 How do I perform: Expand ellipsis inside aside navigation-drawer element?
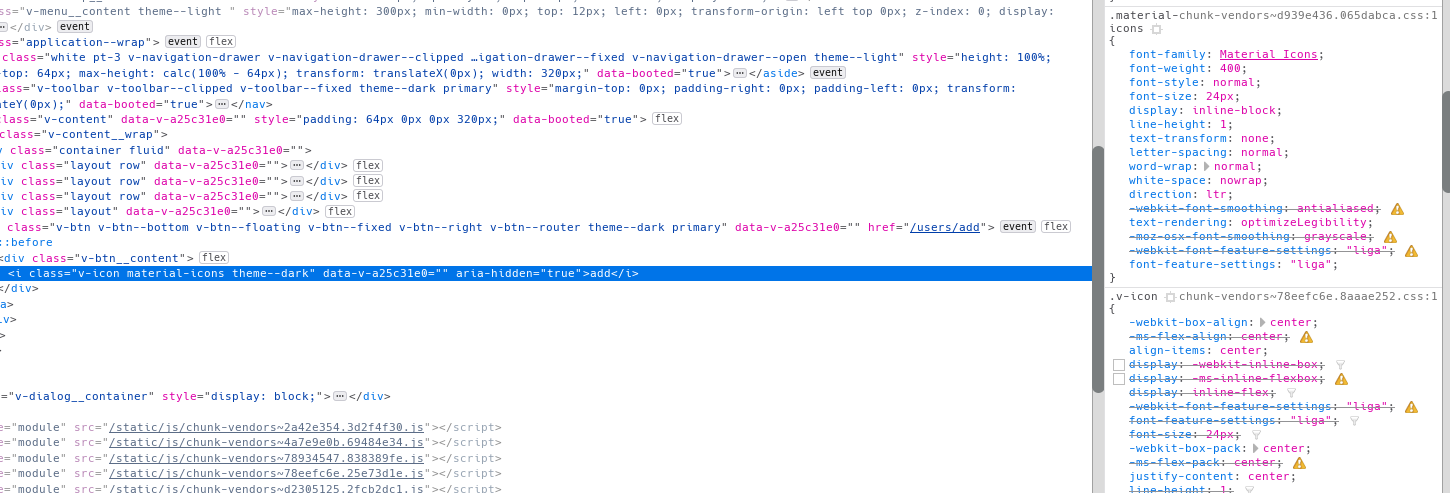click(740, 73)
